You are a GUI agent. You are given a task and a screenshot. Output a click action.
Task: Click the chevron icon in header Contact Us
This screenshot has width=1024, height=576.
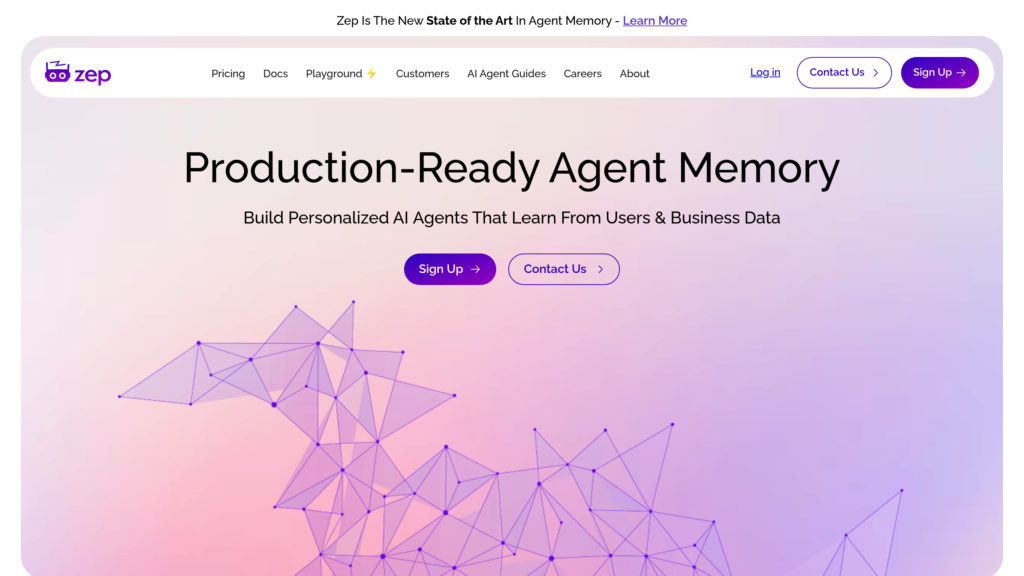[875, 72]
